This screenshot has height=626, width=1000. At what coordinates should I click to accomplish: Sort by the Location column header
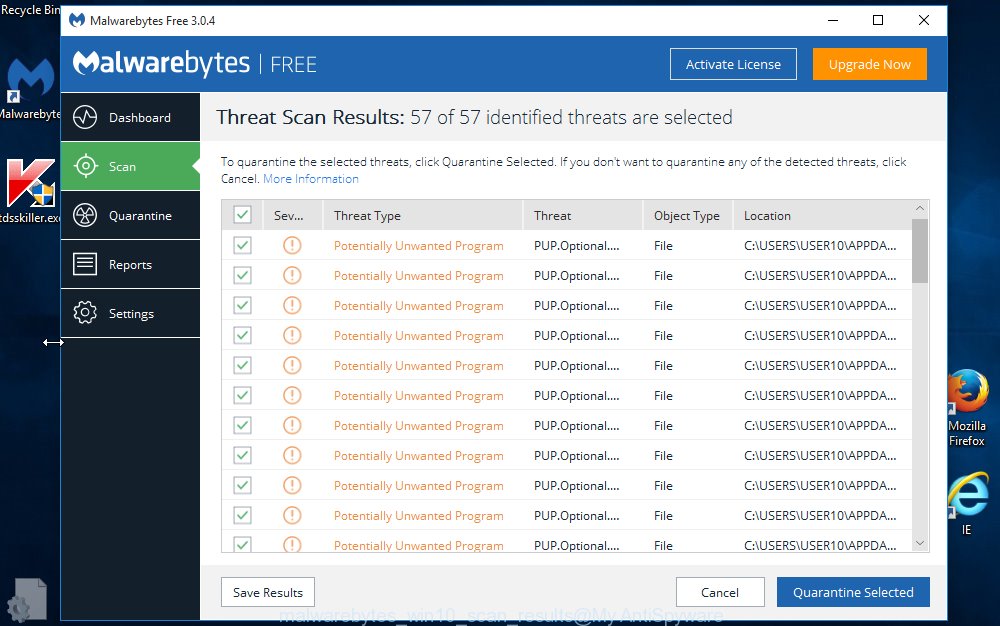767,215
